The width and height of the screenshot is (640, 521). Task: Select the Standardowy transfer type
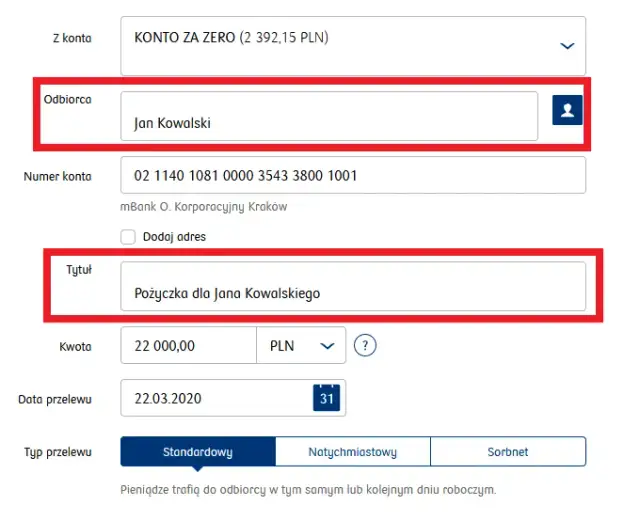tap(198, 452)
